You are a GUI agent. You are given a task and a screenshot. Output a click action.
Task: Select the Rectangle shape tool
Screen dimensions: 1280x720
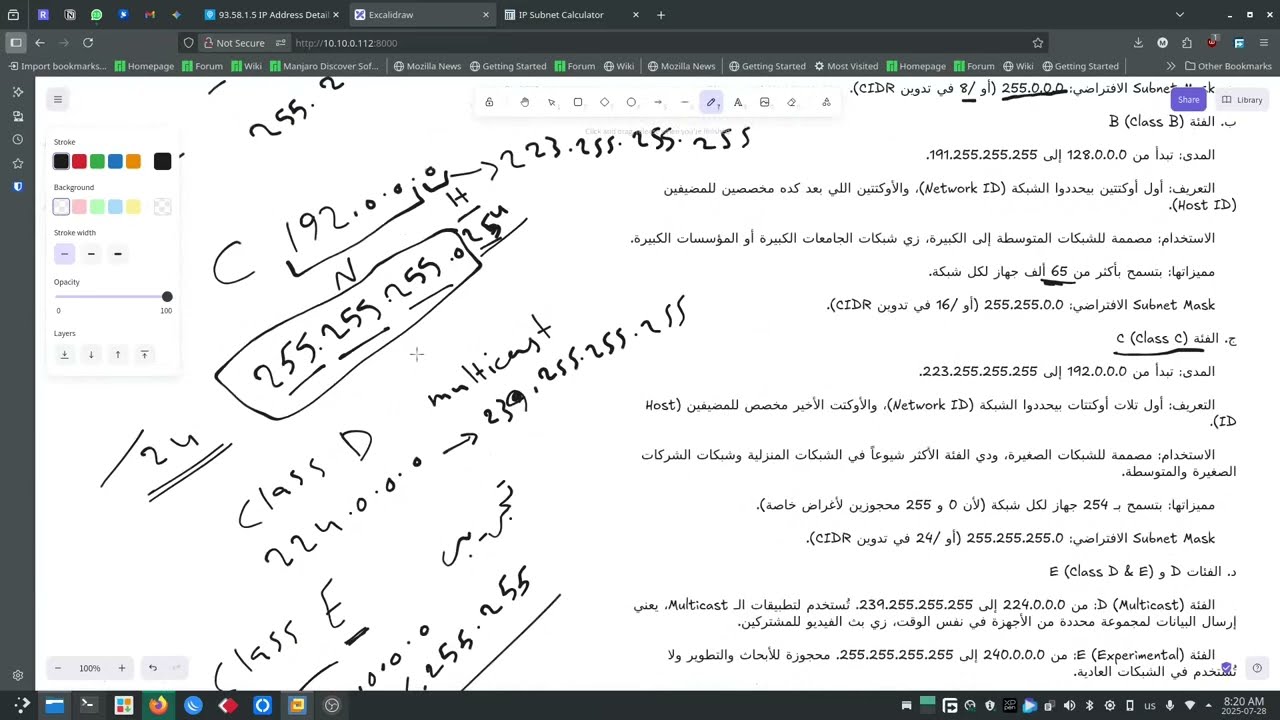coord(578,102)
